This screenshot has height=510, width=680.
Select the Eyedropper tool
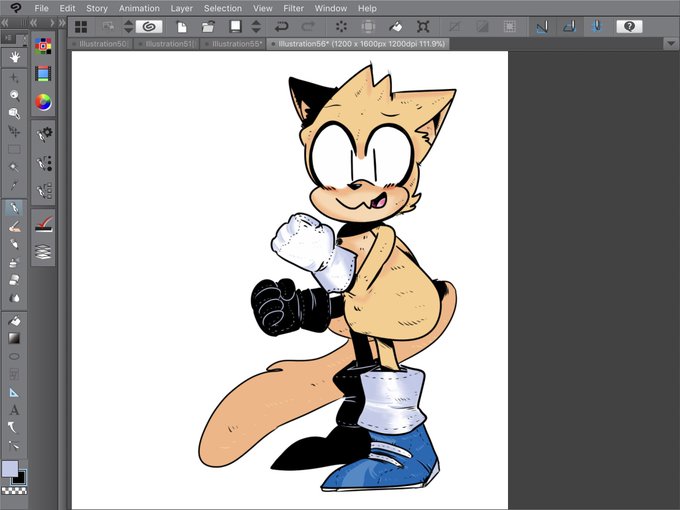tap(14, 186)
